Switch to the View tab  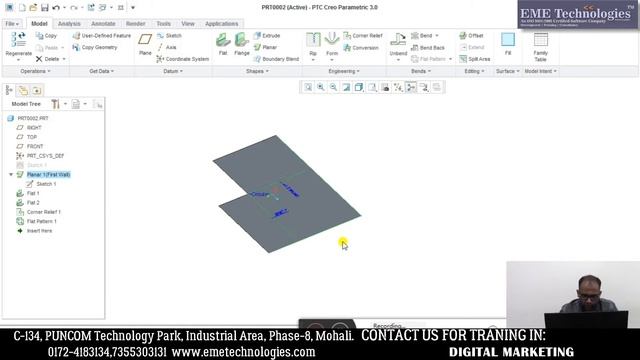(x=188, y=24)
